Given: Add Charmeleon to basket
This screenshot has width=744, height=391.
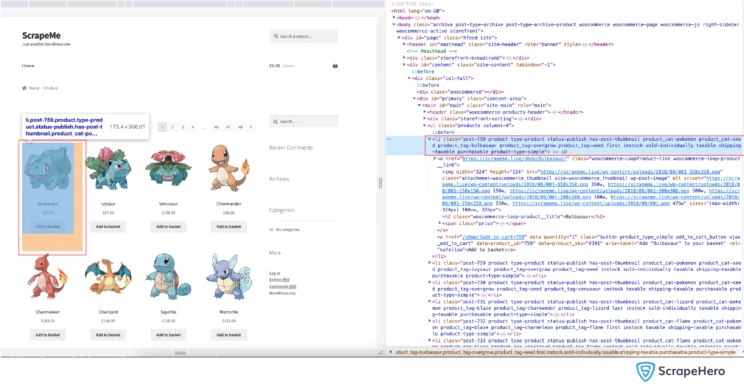Looking at the screenshot, I should tap(47, 335).
